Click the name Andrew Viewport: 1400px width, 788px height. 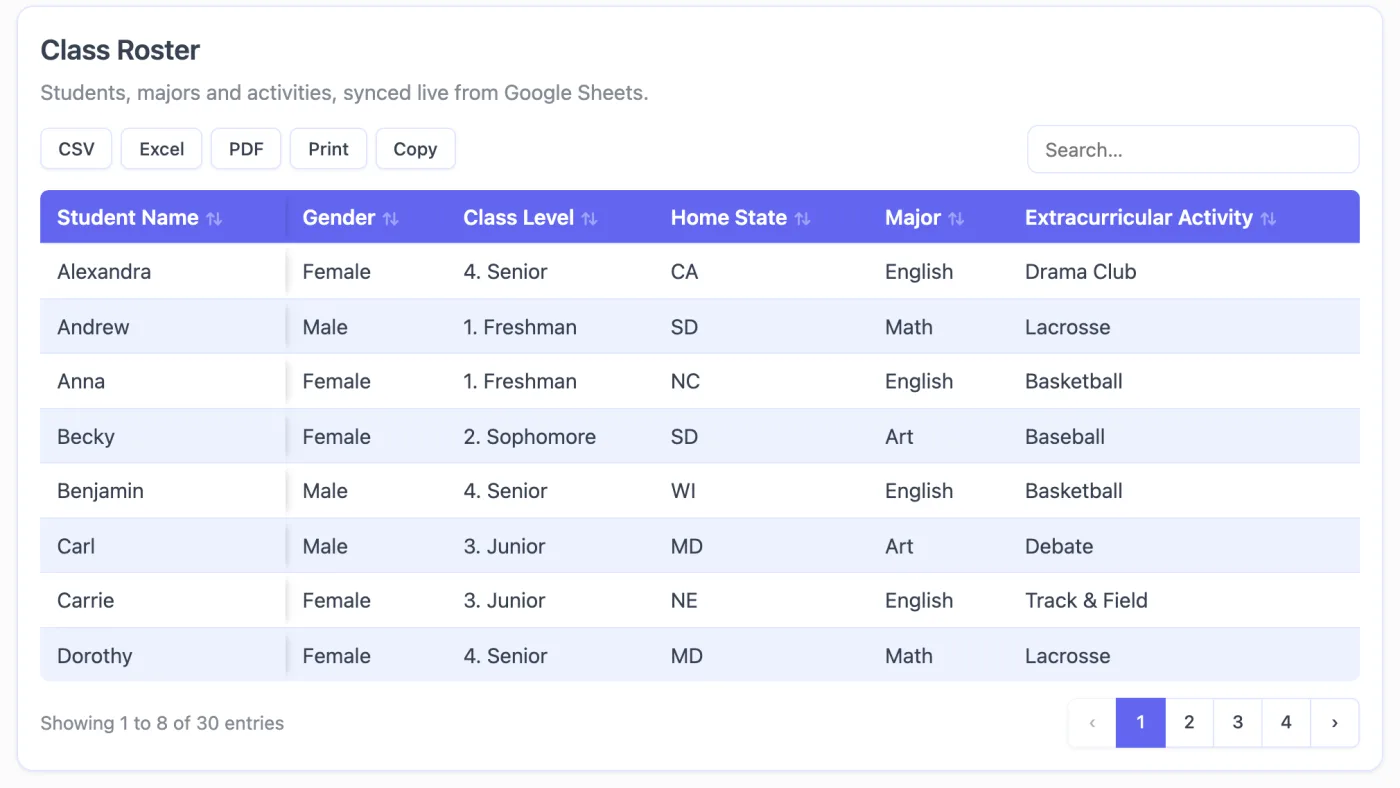pos(93,327)
